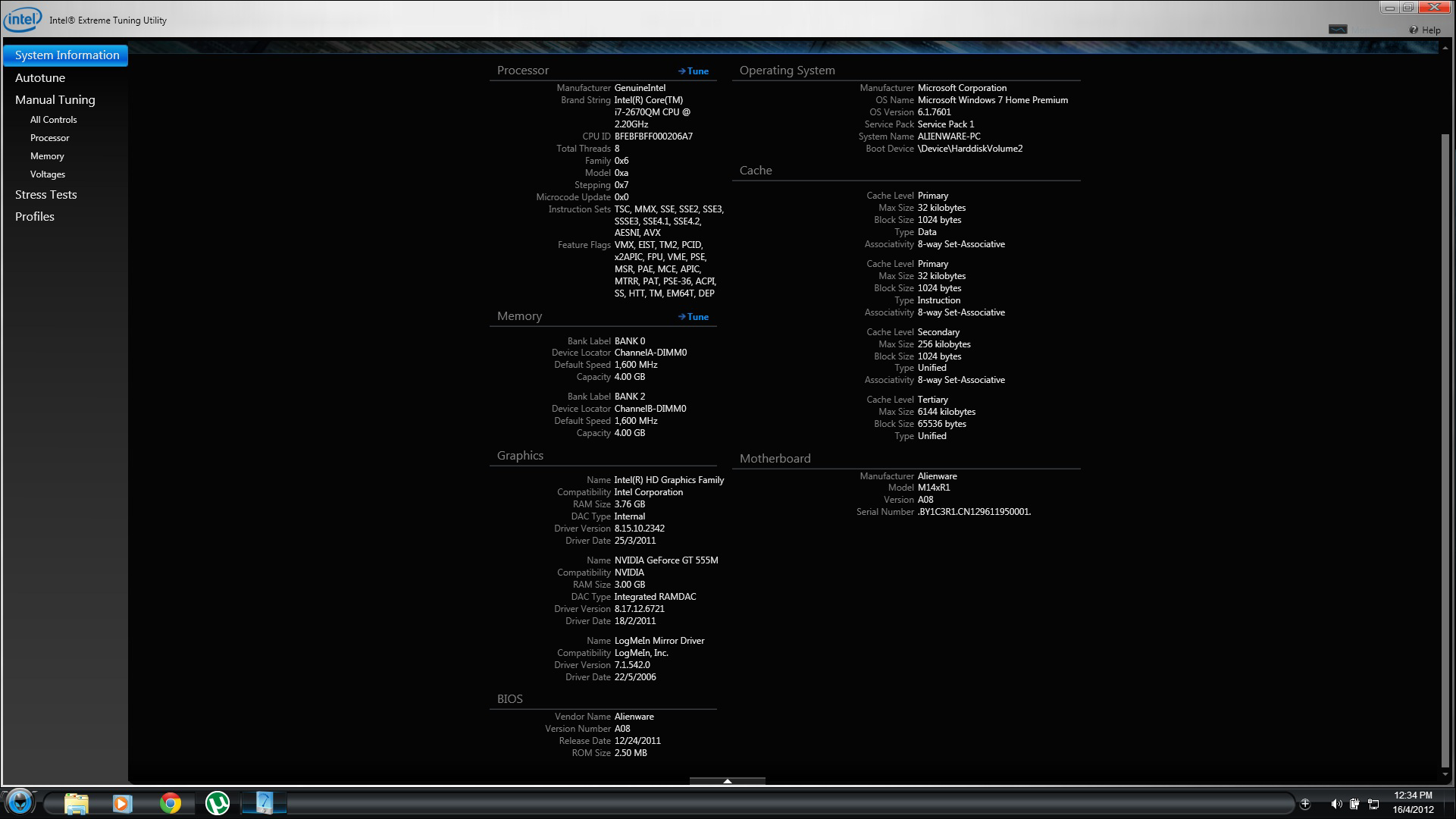Launch Windows Media Player from taskbar
This screenshot has width=1456, height=819.
[123, 803]
